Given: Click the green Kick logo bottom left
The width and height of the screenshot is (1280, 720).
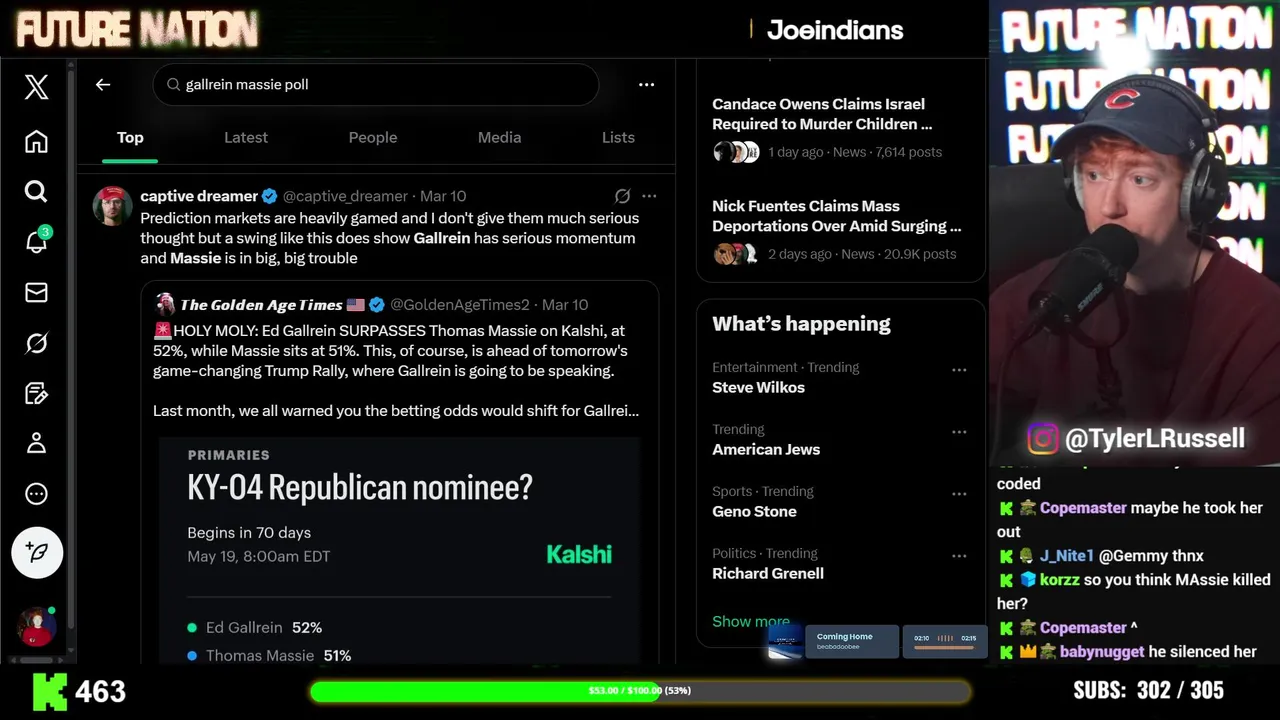Looking at the screenshot, I should [x=49, y=691].
